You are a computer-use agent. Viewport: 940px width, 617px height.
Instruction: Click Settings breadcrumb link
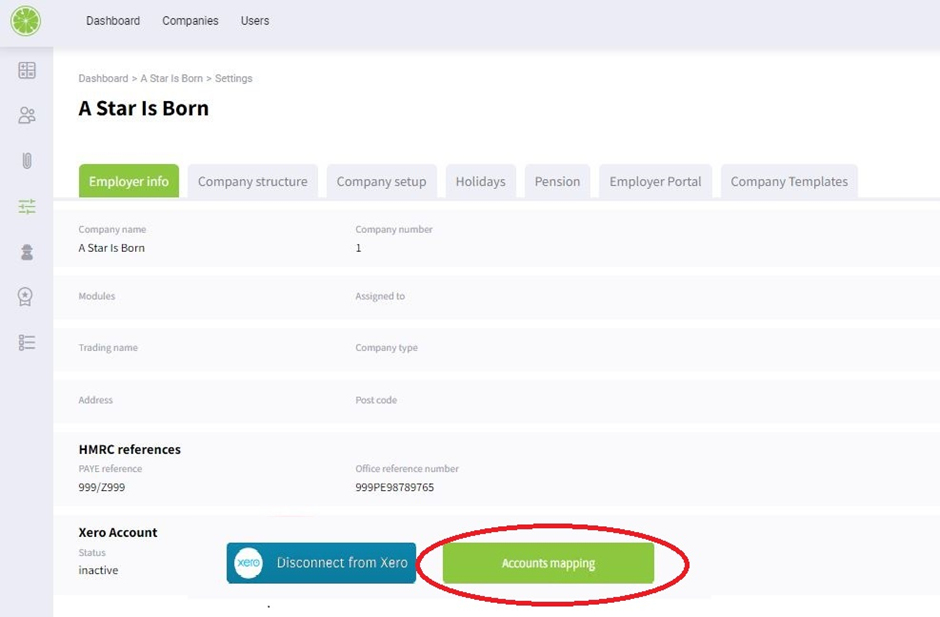pyautogui.click(x=234, y=79)
